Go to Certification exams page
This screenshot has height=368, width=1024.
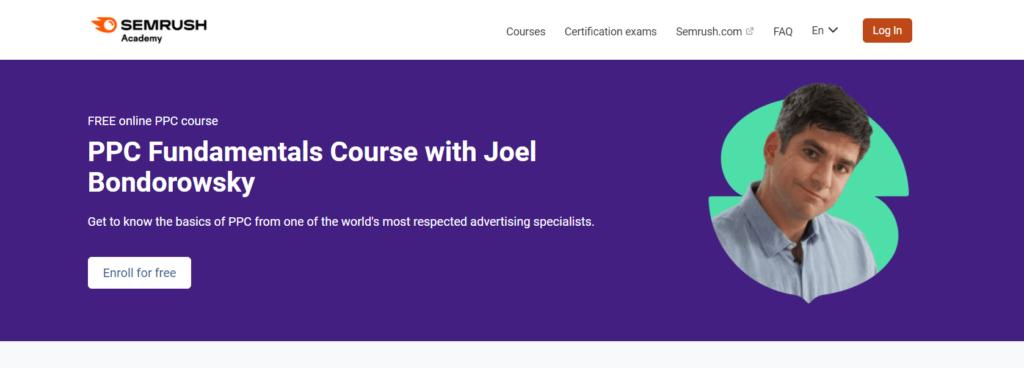[611, 31]
